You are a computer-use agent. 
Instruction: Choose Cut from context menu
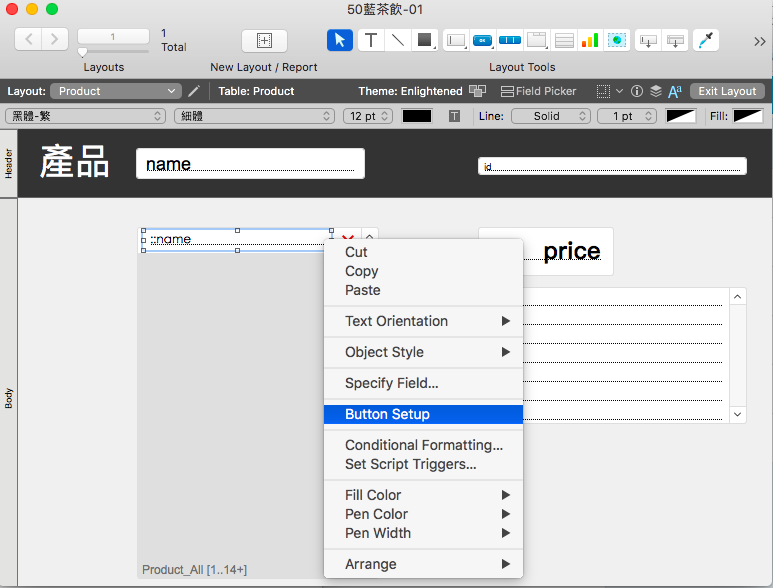point(423,252)
